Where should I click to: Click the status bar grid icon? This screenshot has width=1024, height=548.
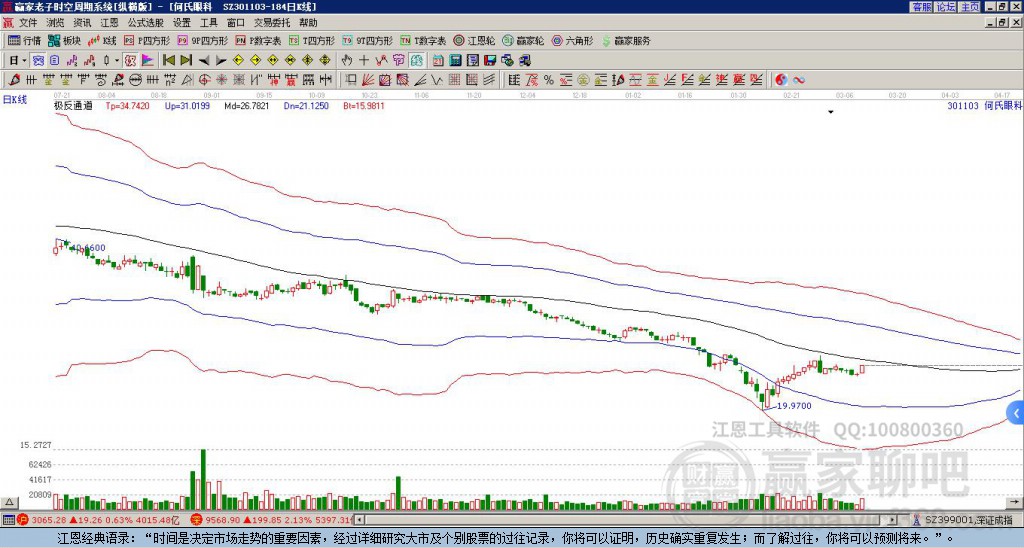[8, 520]
